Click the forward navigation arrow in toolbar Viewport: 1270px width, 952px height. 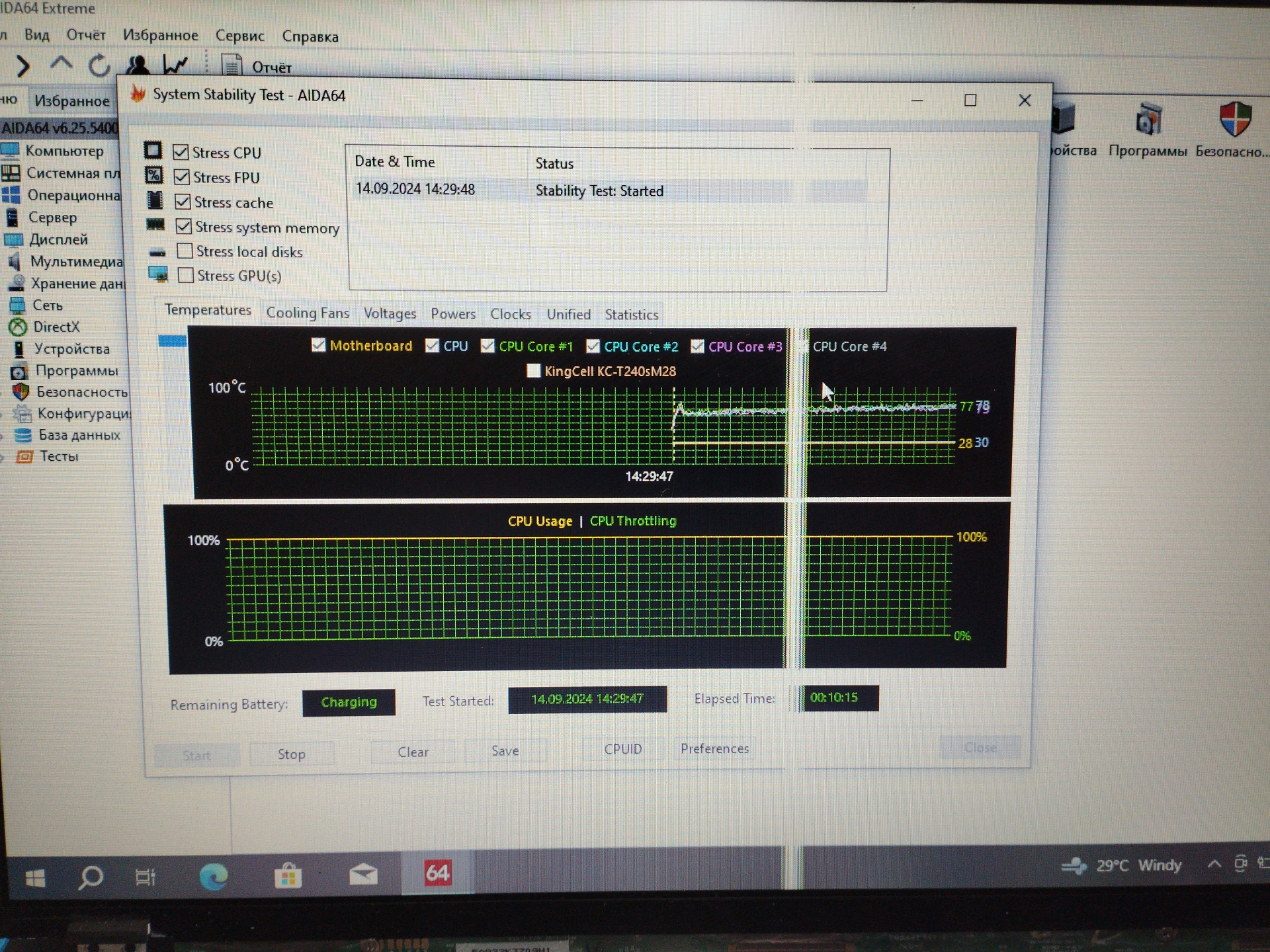pyautogui.click(x=23, y=65)
